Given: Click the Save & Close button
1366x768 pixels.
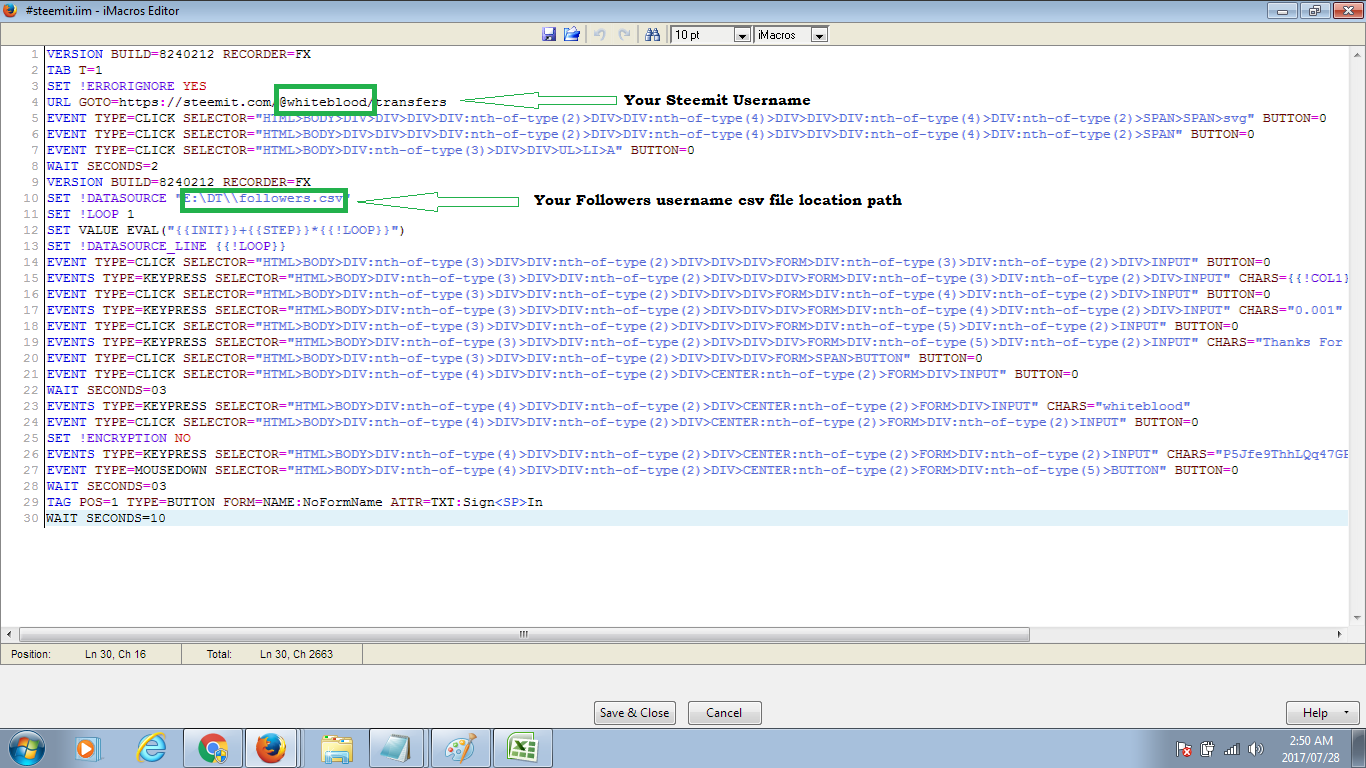Looking at the screenshot, I should (634, 713).
